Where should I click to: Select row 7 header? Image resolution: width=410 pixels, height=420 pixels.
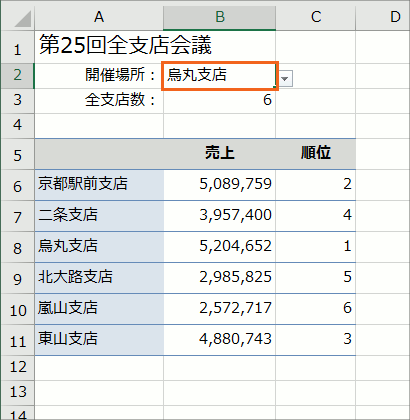pyautogui.click(x=18, y=216)
